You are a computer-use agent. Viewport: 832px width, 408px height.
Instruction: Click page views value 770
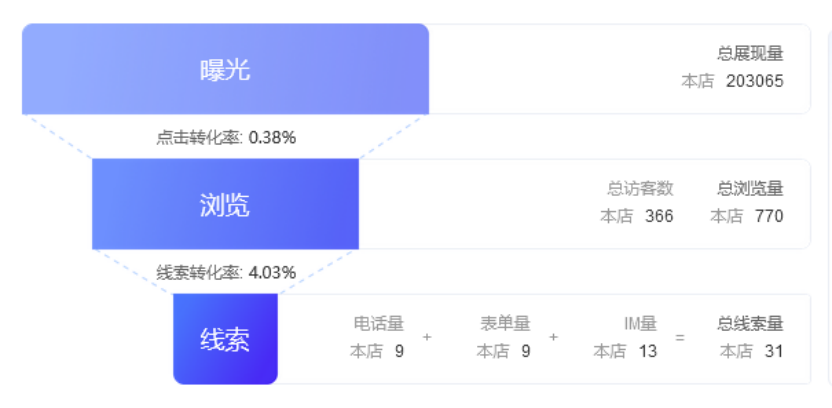coord(769,216)
